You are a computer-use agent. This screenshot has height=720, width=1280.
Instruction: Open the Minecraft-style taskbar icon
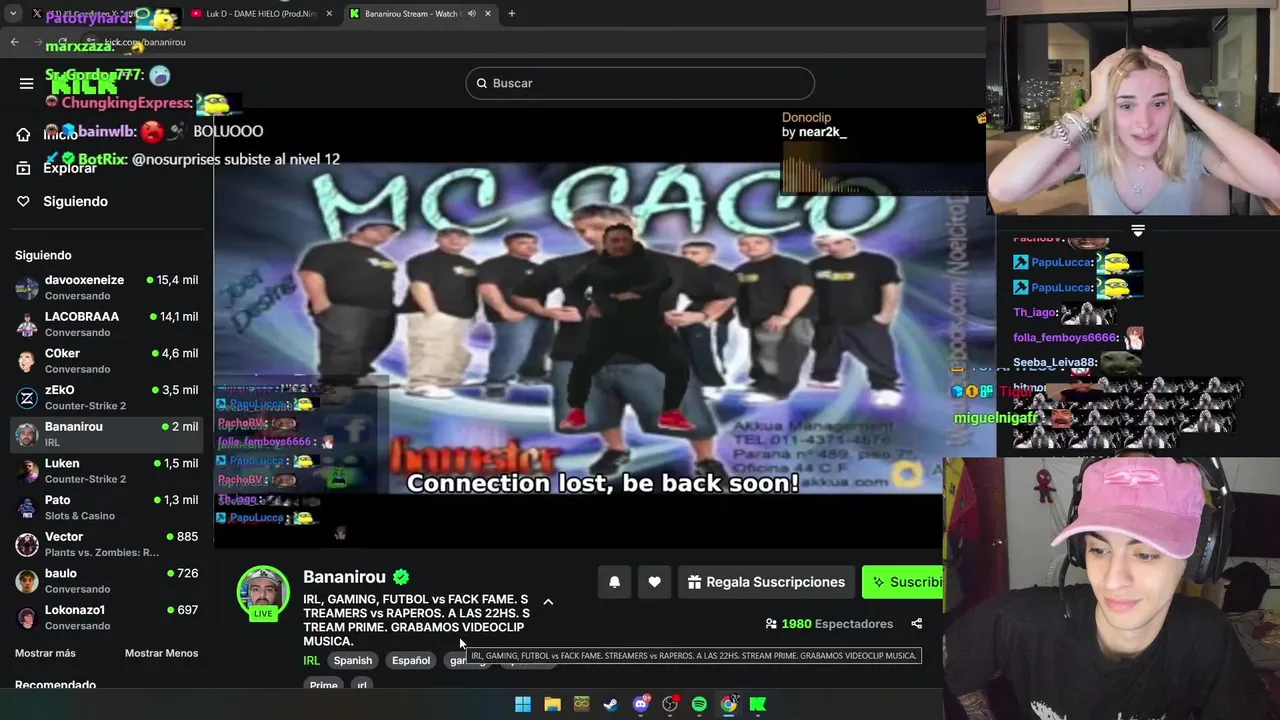click(582, 704)
